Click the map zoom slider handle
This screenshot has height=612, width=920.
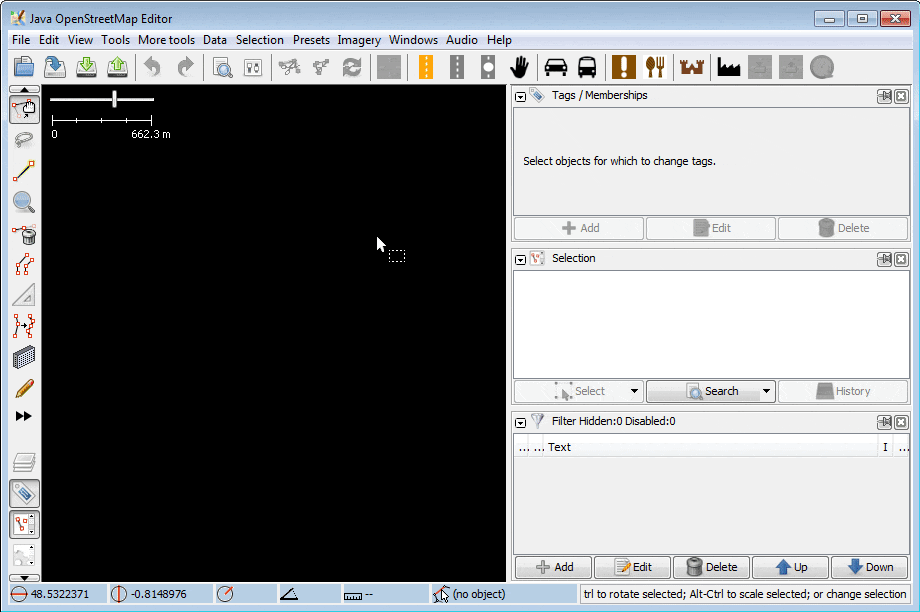115,98
